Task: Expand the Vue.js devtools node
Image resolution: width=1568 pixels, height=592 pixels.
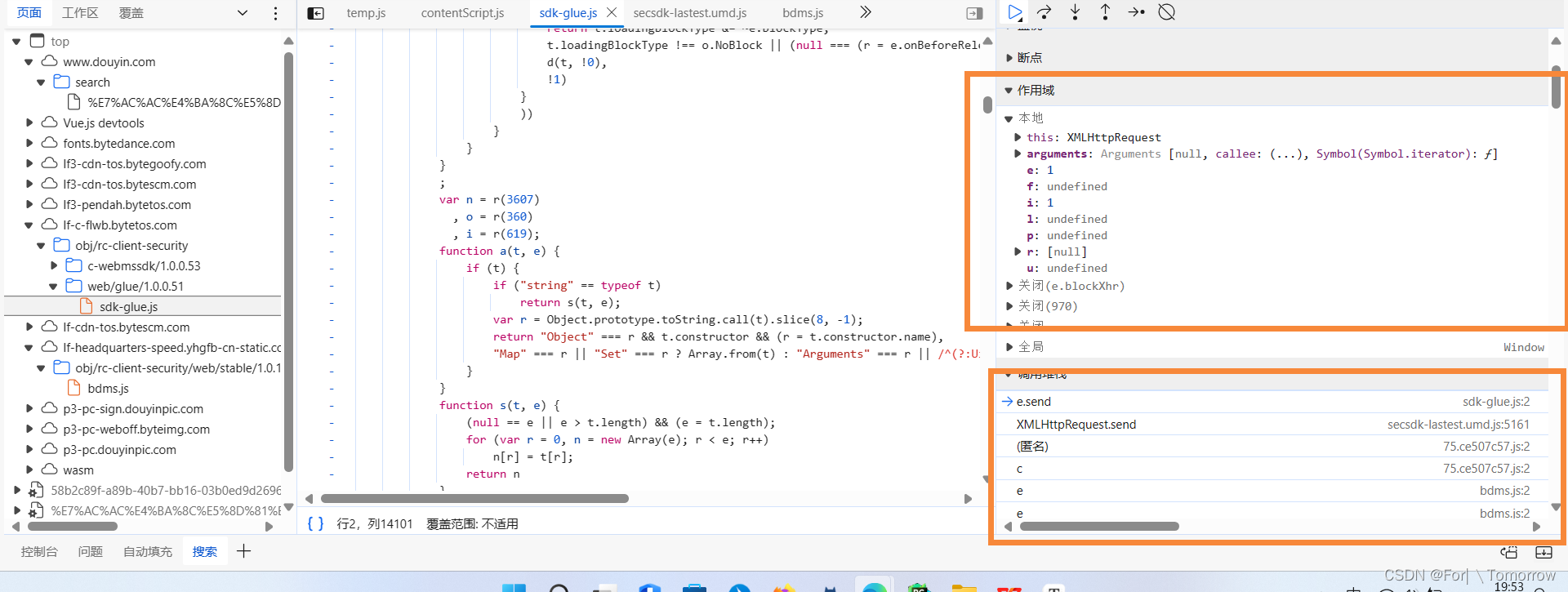Action: point(29,123)
